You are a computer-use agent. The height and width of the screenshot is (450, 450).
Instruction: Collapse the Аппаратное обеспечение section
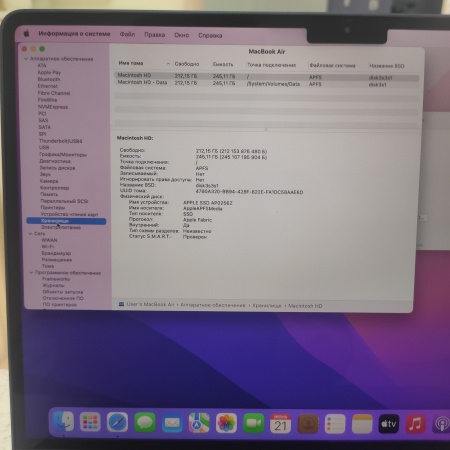[x=26, y=59]
